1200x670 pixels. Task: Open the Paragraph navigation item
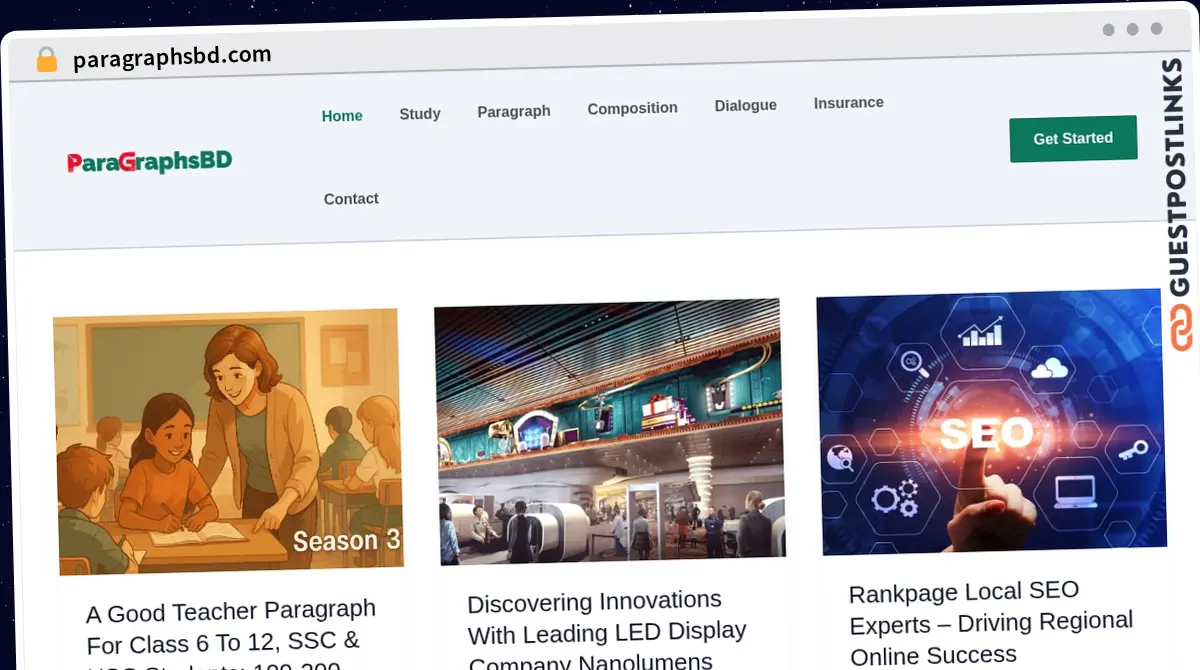[514, 111]
